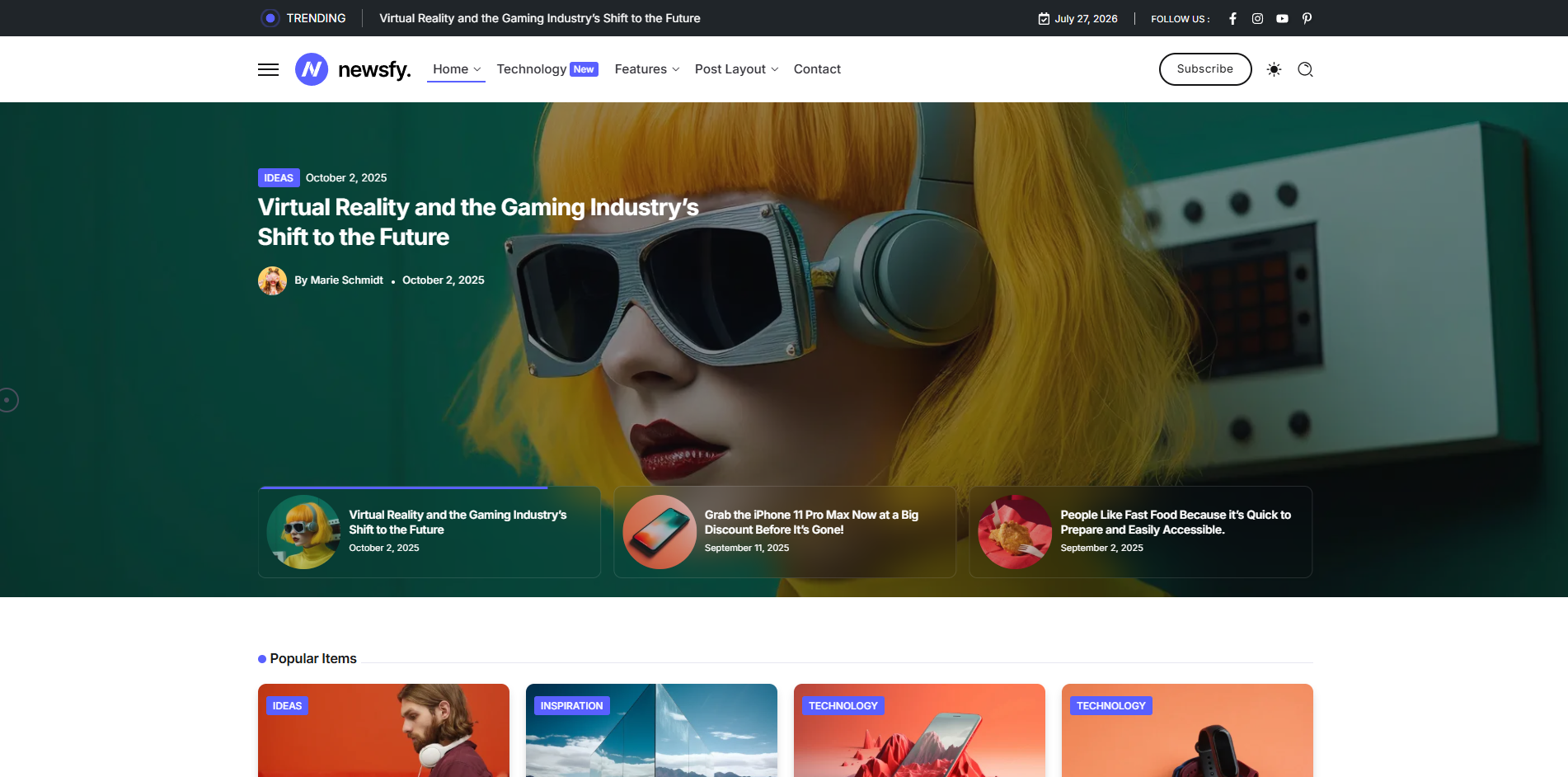Click TECHNOLOGY tag on the phone card

coord(843,706)
